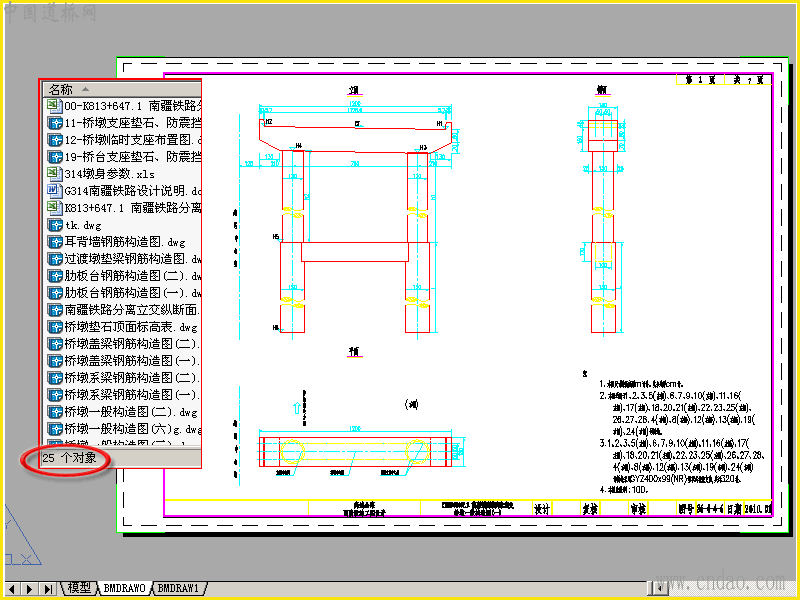Select the tk.dwg drawing file icon
The height and width of the screenshot is (600, 800).
point(55,225)
